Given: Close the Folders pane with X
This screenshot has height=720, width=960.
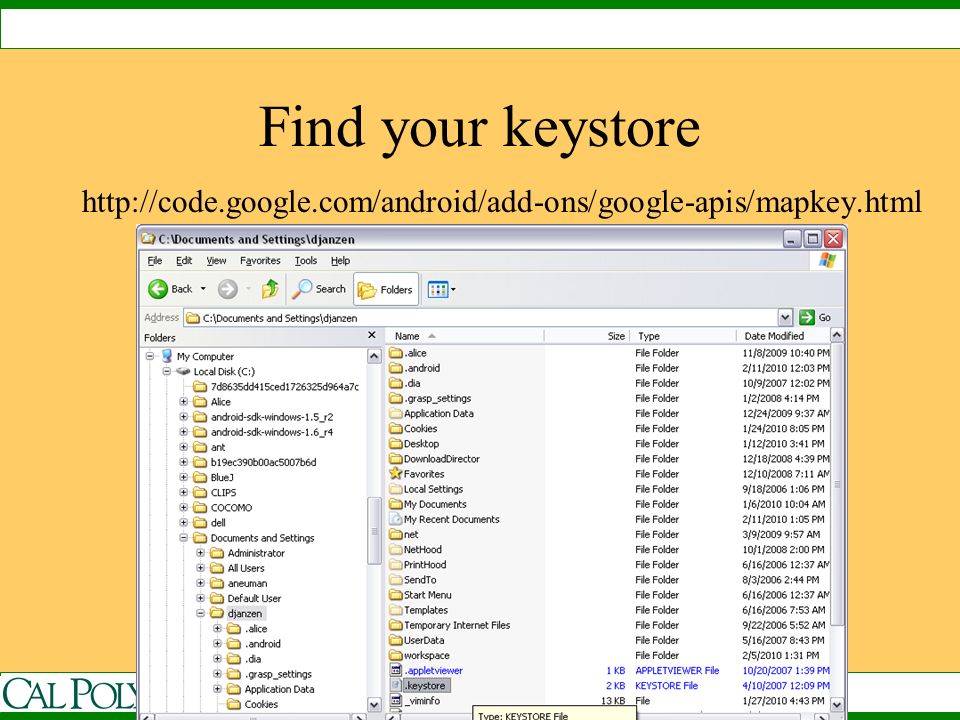Looking at the screenshot, I should point(372,335).
